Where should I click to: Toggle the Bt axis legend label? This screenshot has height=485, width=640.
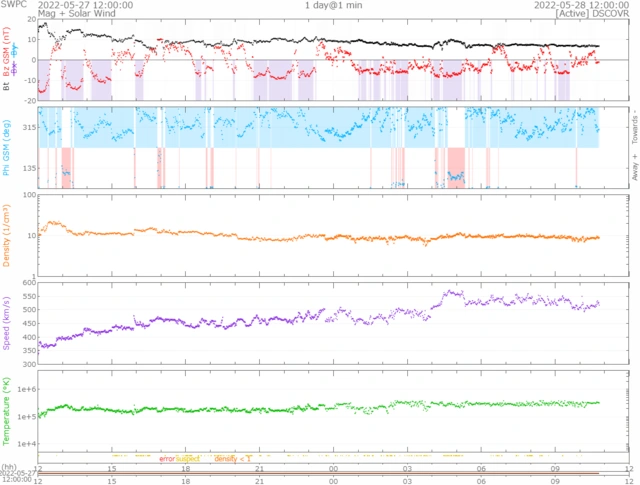[x=7, y=88]
